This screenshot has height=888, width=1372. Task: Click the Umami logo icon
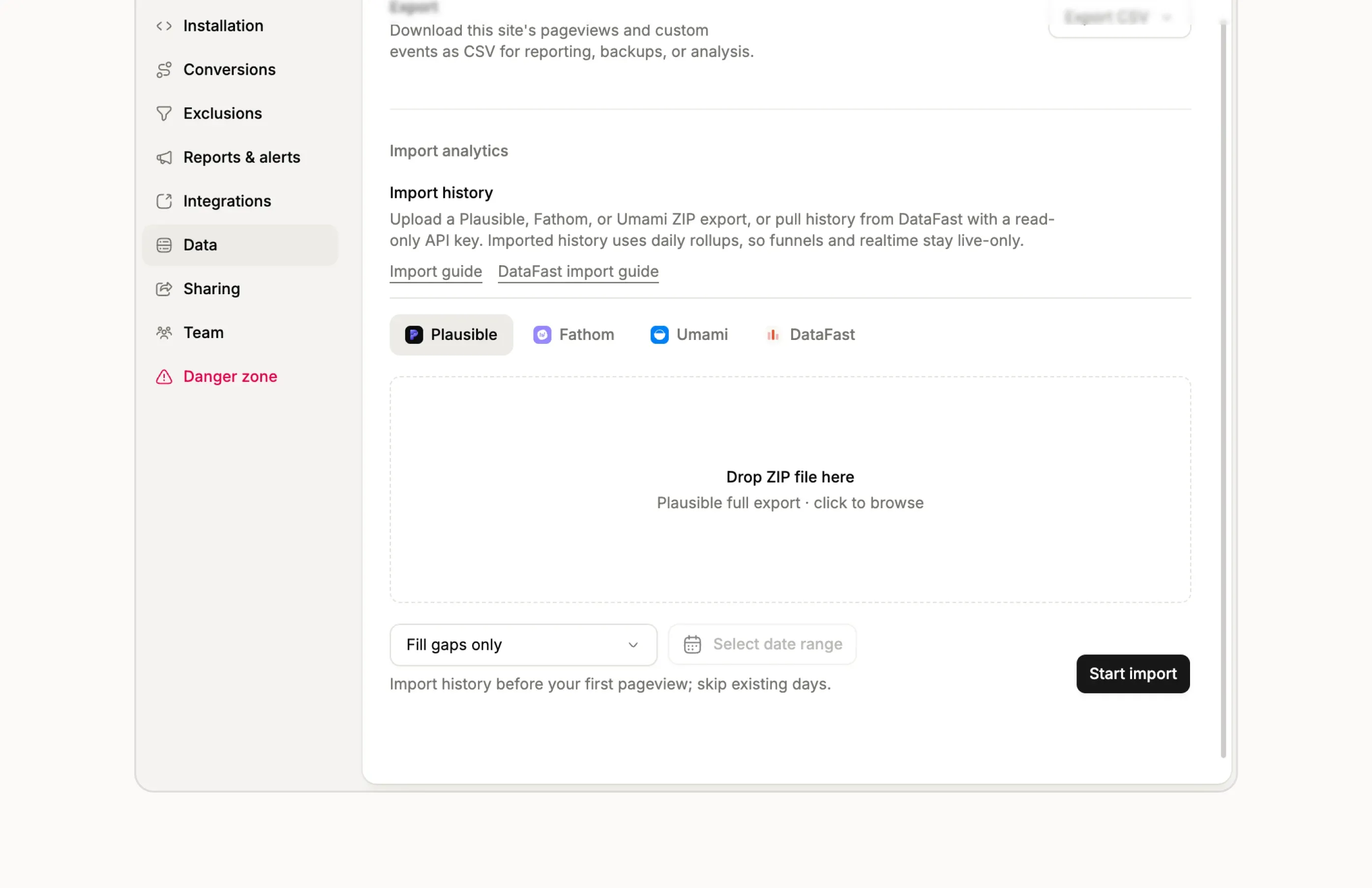click(x=659, y=335)
